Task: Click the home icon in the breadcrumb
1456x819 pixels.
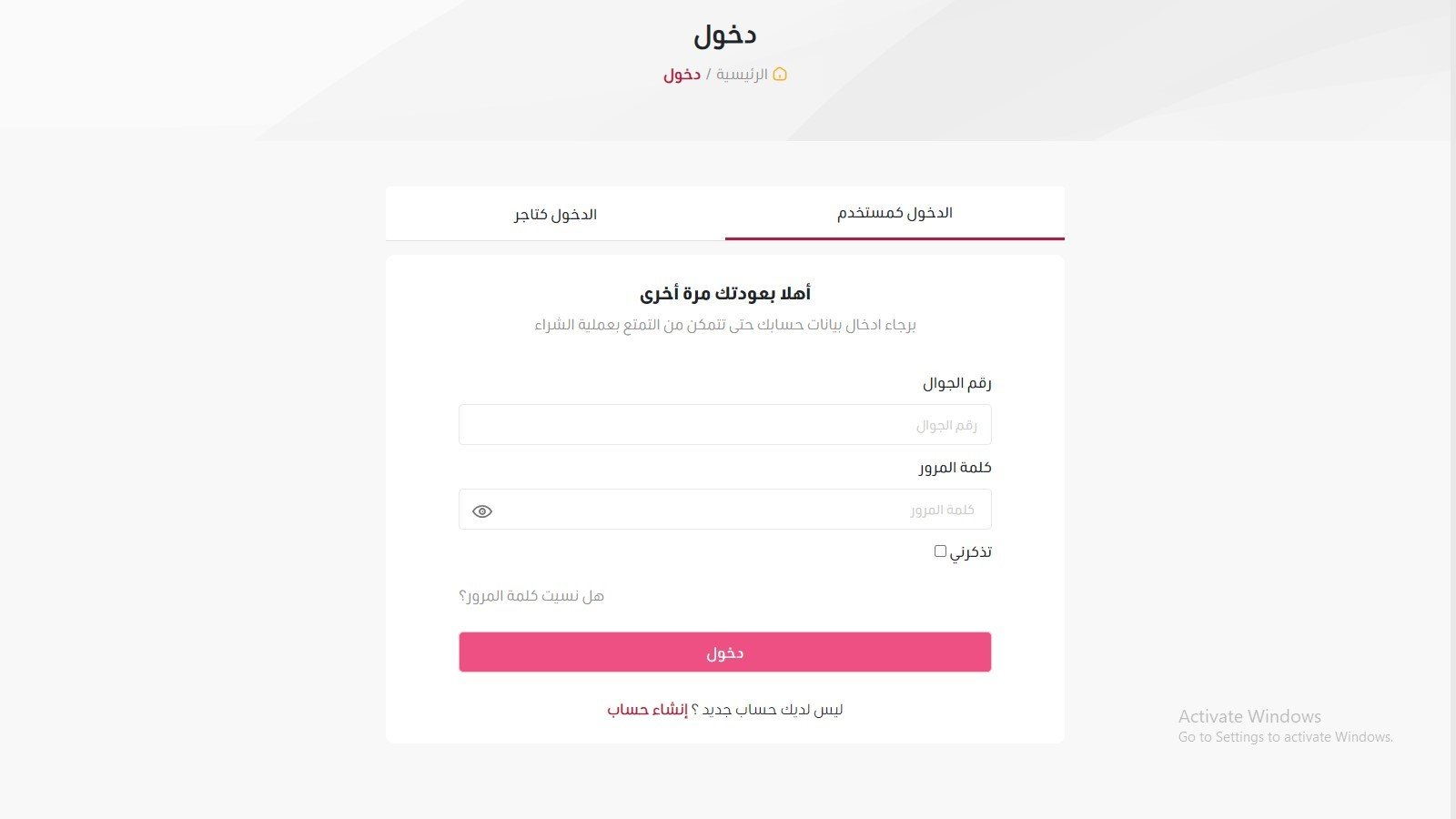Action: point(780,74)
